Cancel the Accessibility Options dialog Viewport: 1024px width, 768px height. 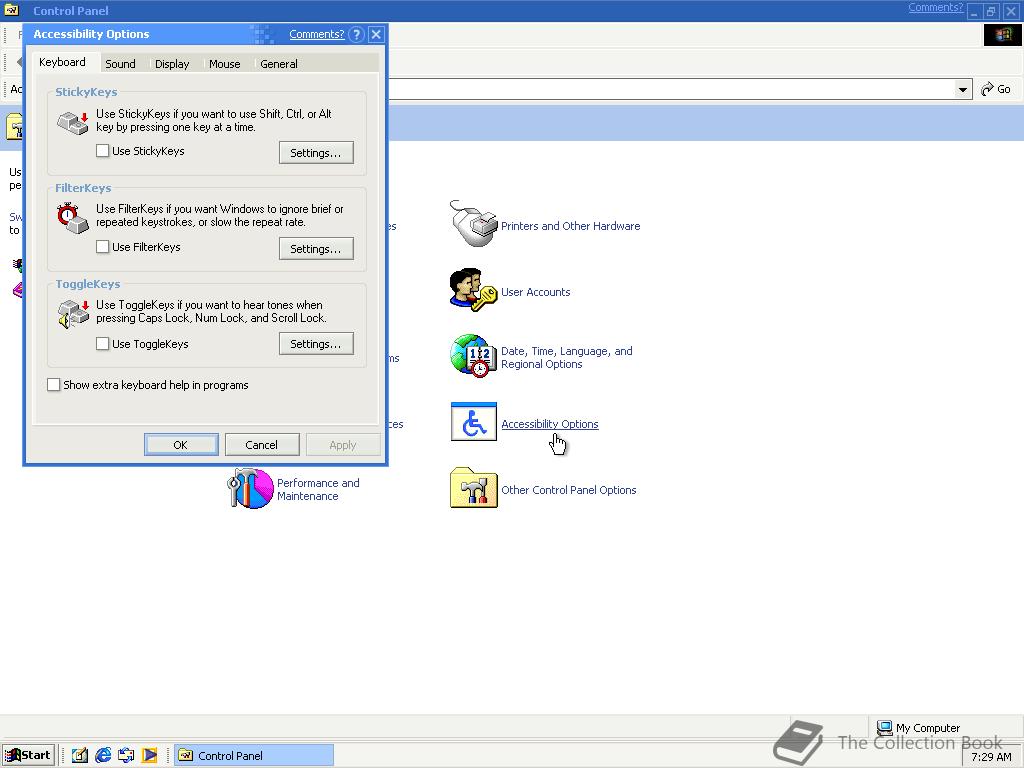coord(262,445)
